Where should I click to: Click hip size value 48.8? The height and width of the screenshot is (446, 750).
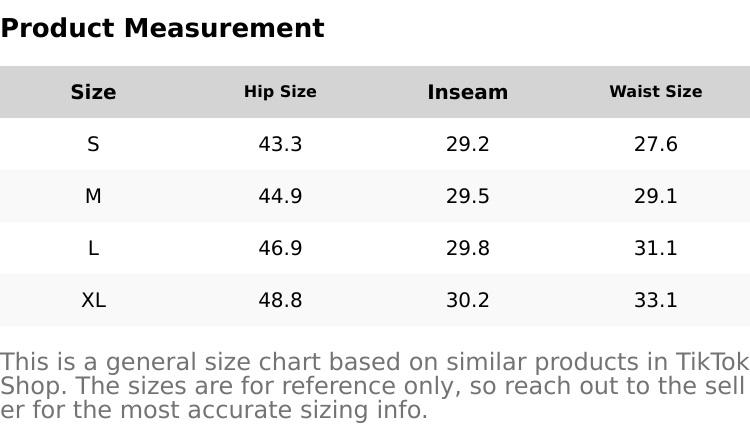pos(280,300)
